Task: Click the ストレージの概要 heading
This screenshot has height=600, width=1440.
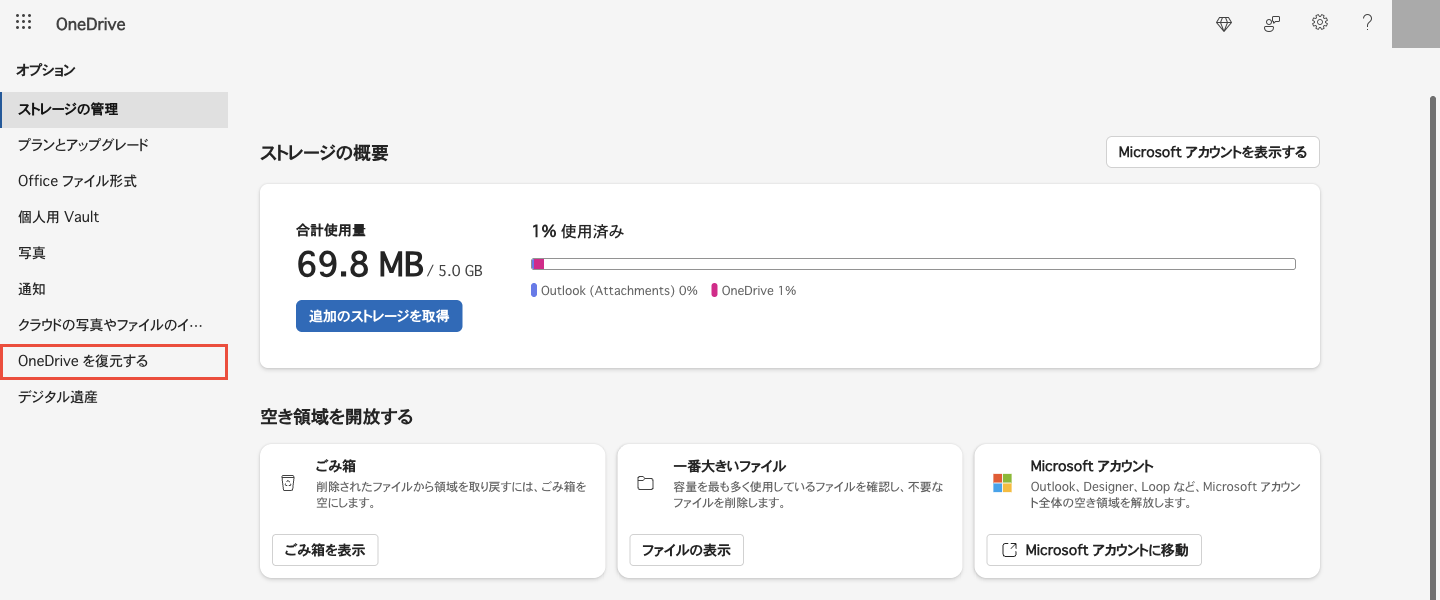Action: tap(324, 153)
